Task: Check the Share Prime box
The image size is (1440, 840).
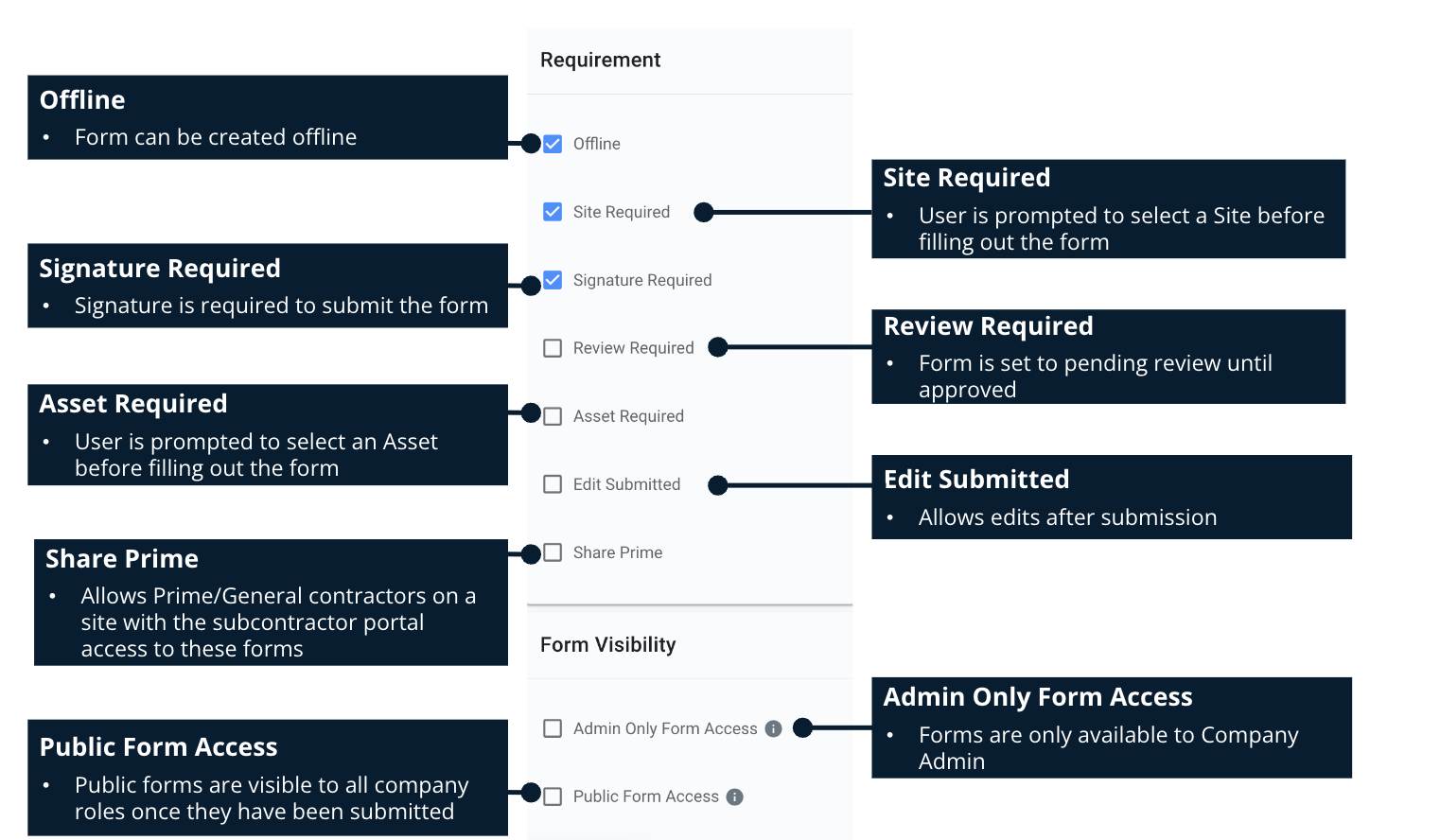Action: point(553,552)
